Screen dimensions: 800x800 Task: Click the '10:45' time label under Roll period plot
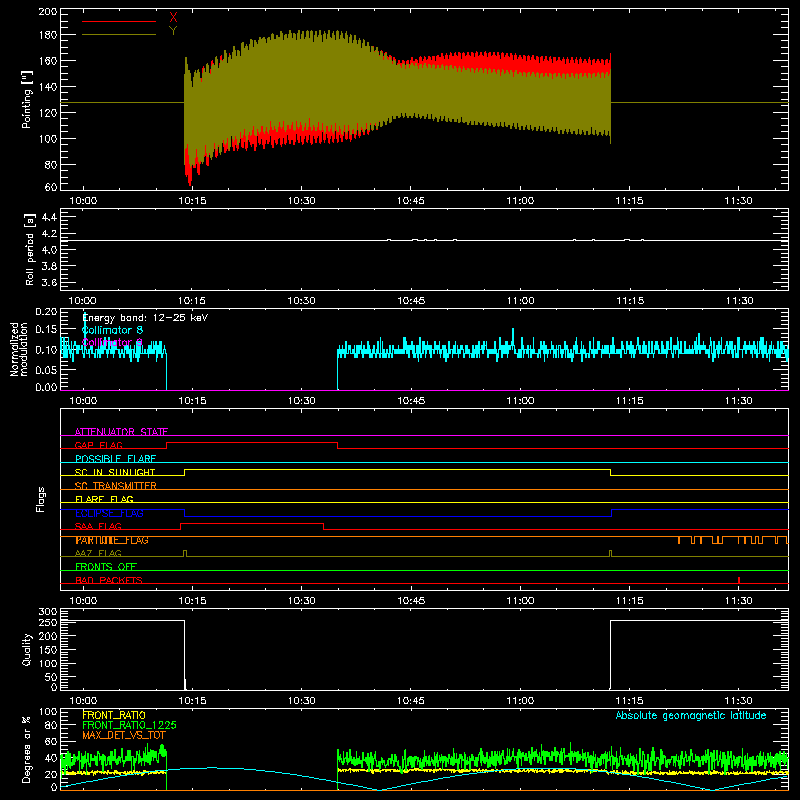click(x=411, y=301)
